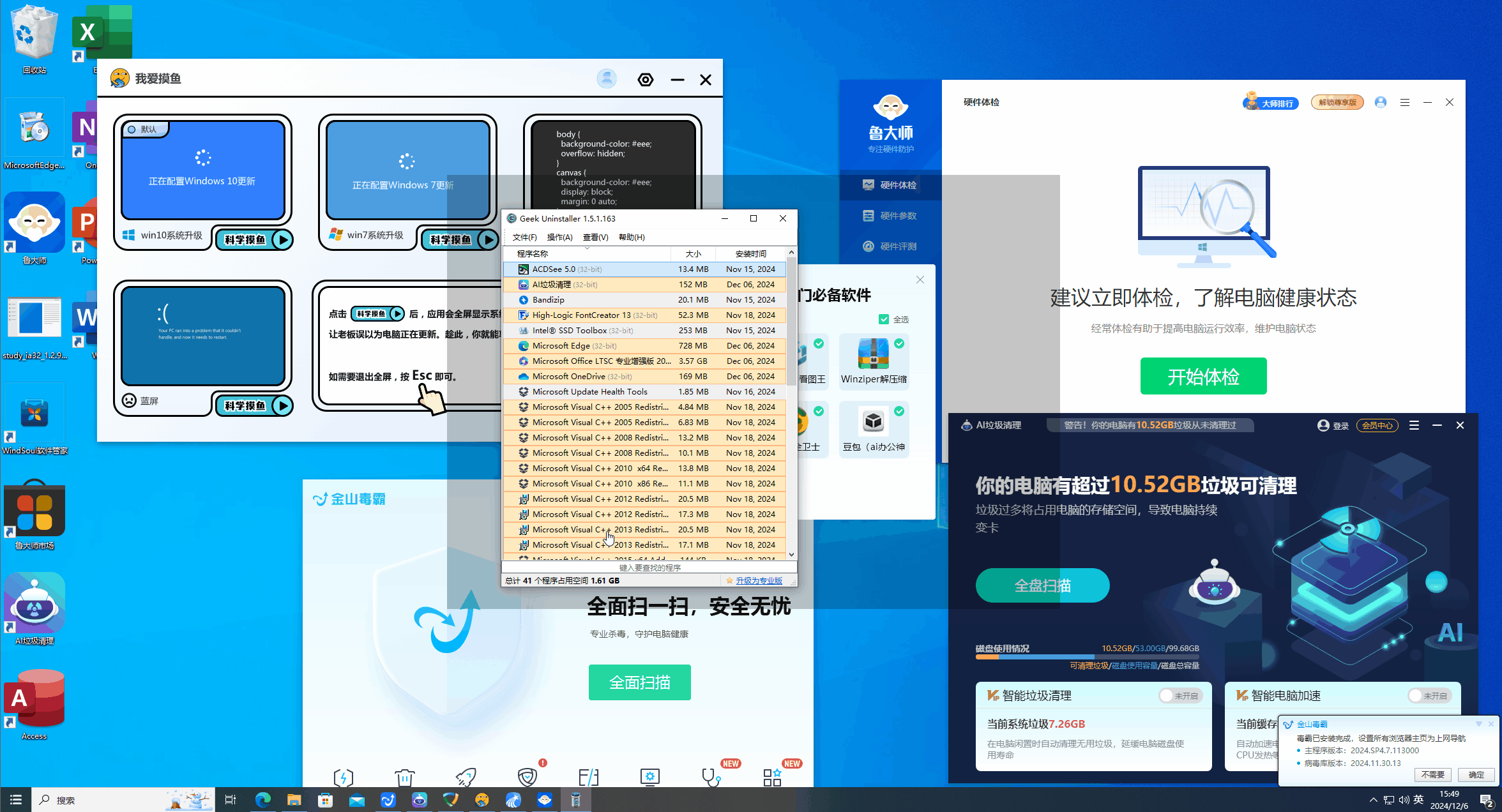Open 会员中心 in AI垃圾清理
Image resolution: width=1502 pixels, height=812 pixels.
(1377, 426)
